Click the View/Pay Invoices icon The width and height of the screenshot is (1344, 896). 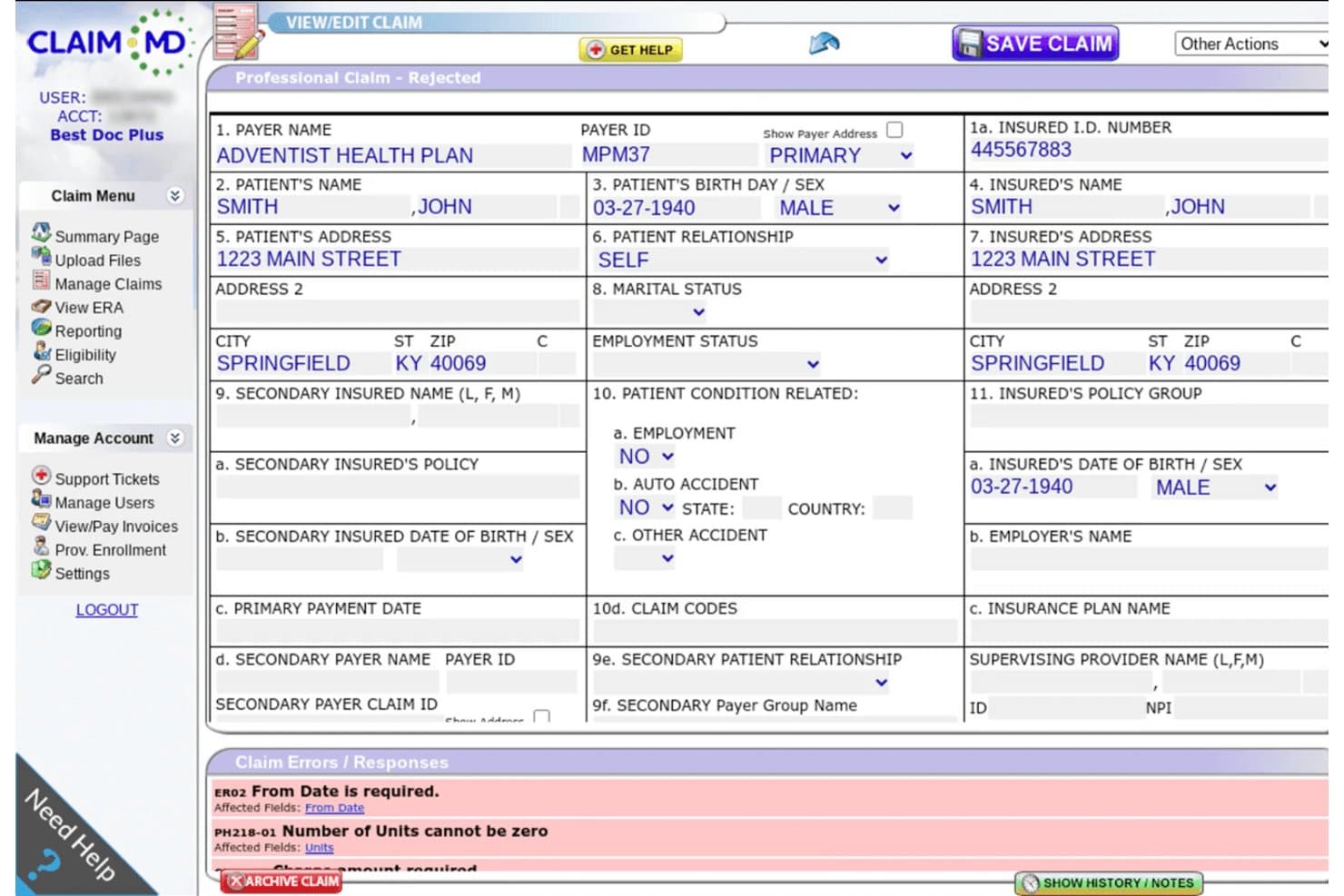pyautogui.click(x=41, y=523)
